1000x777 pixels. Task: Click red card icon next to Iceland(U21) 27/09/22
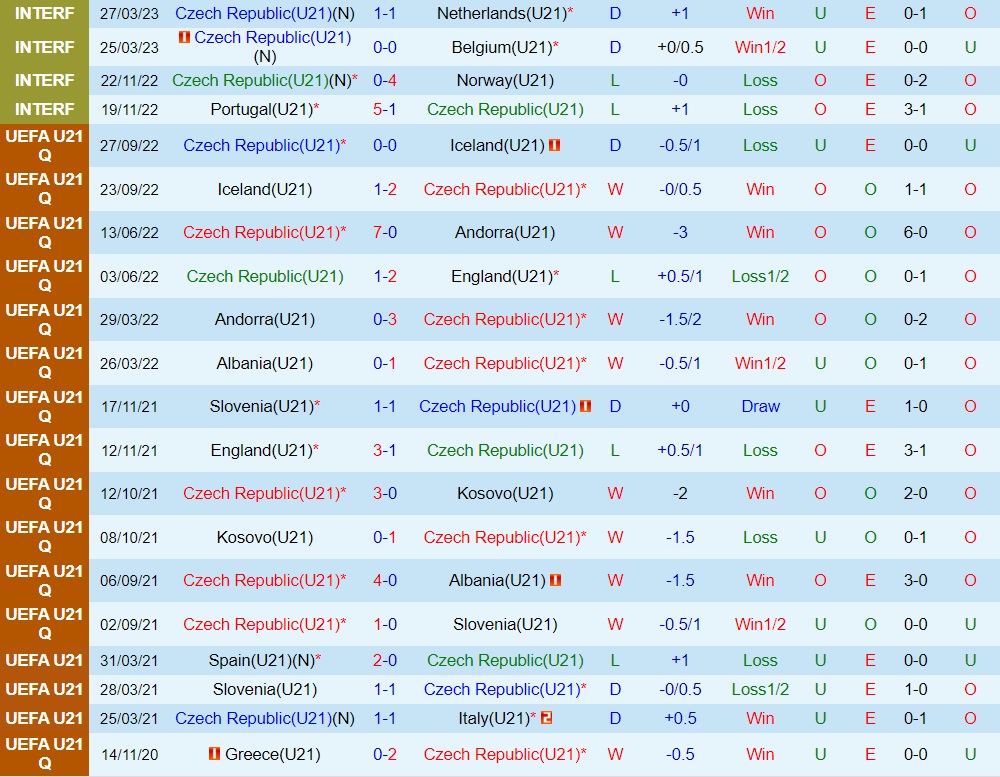click(554, 145)
